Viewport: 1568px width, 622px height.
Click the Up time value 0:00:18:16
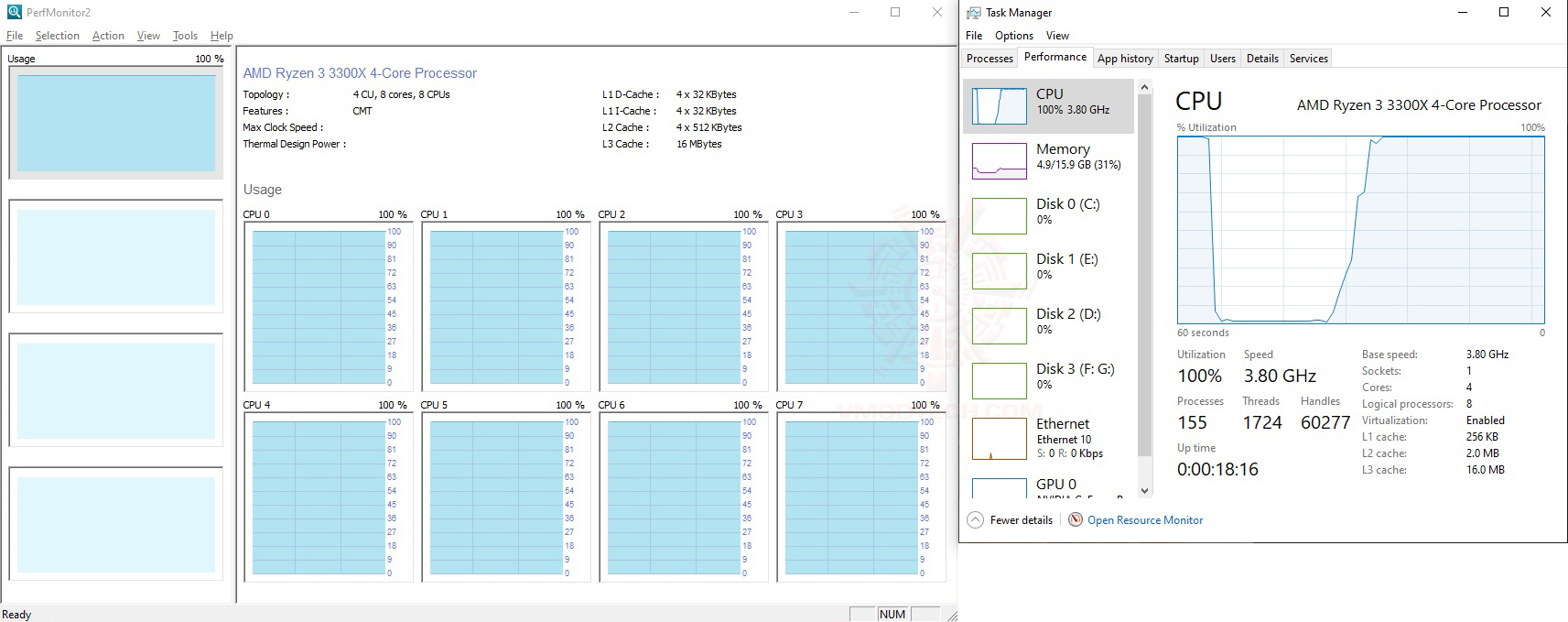(1217, 469)
